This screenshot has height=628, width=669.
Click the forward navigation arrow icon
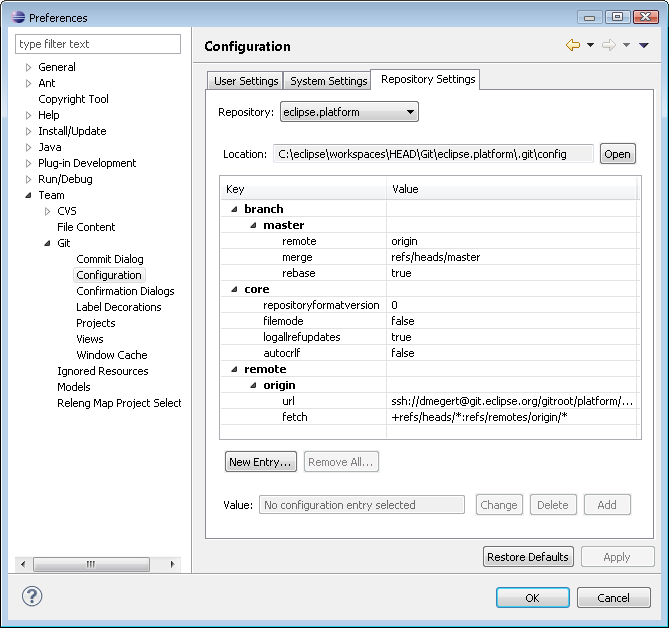coord(609,45)
